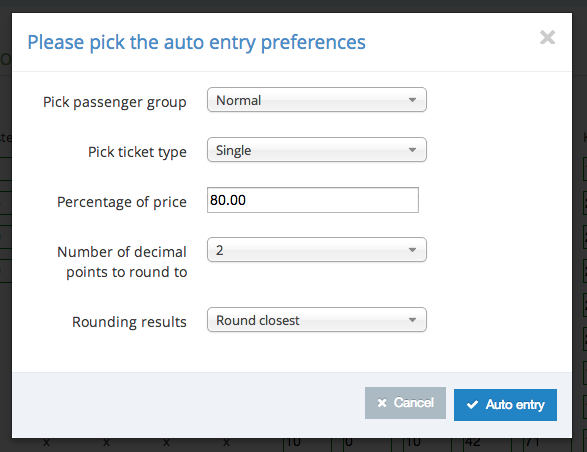
Task: Click the arrow on the Single dropdown
Action: (x=412, y=150)
